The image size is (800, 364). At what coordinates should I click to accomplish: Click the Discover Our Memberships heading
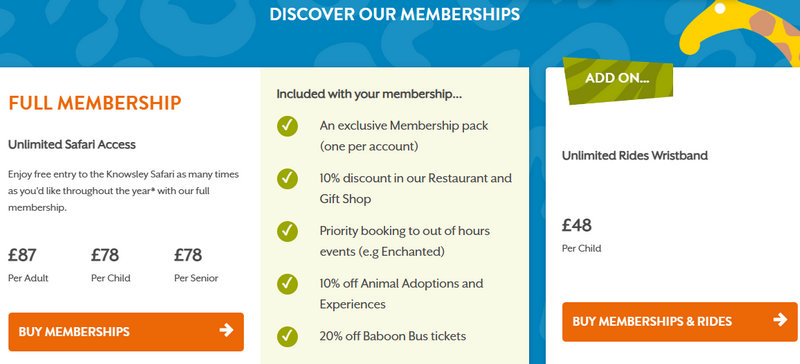pos(394,14)
